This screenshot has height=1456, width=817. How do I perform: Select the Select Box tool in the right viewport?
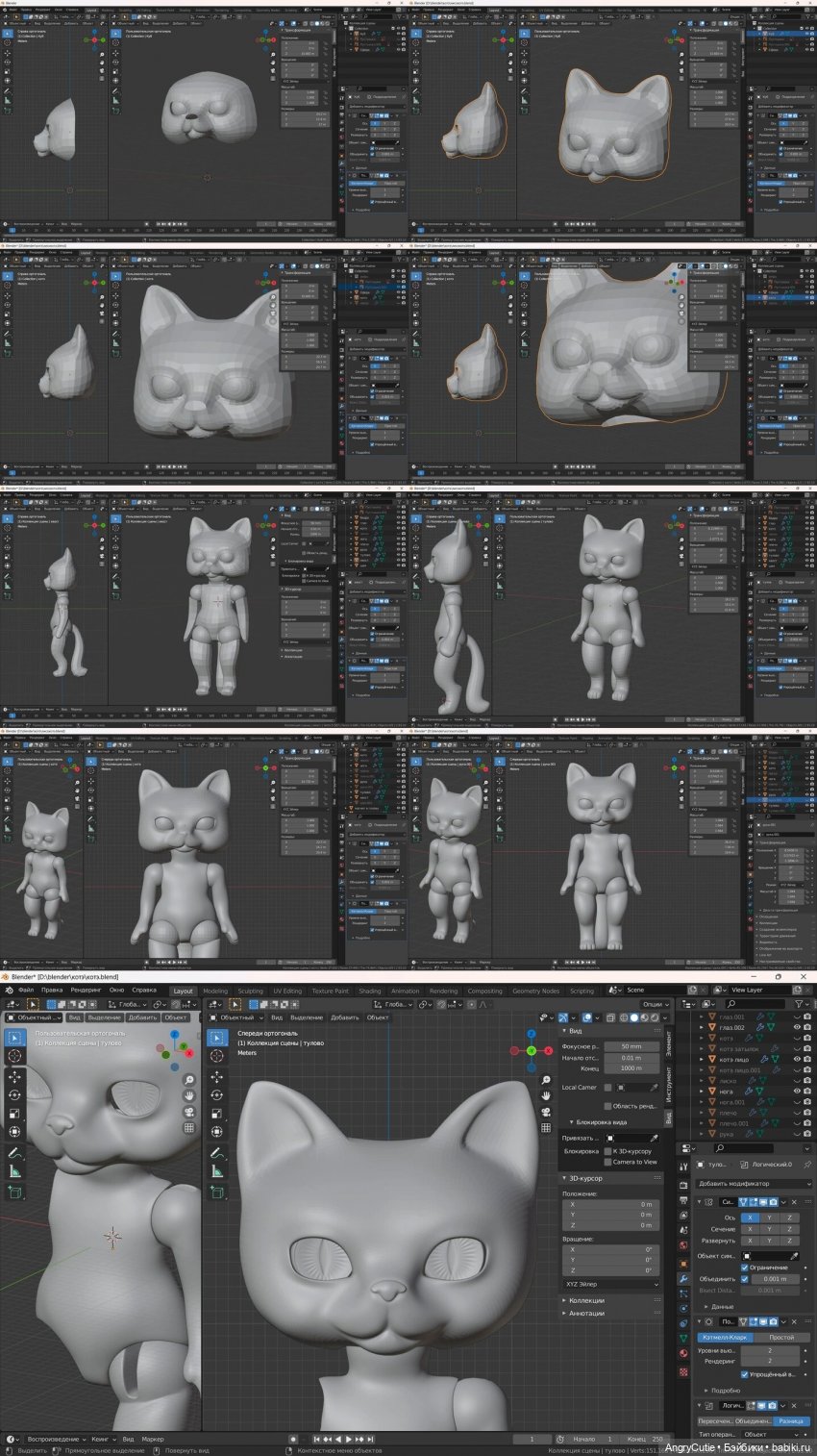click(217, 1038)
